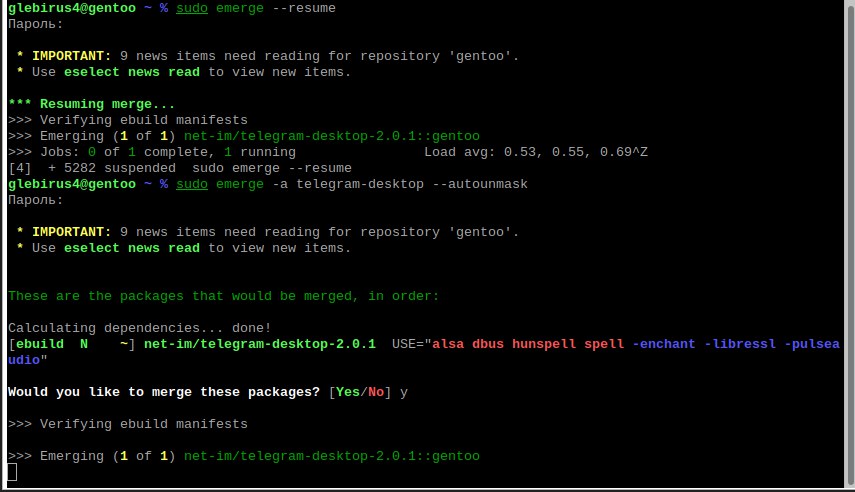Click the underlined sudo before emerge -a telegram-desktop
This screenshot has height=492, width=855.
(x=192, y=184)
